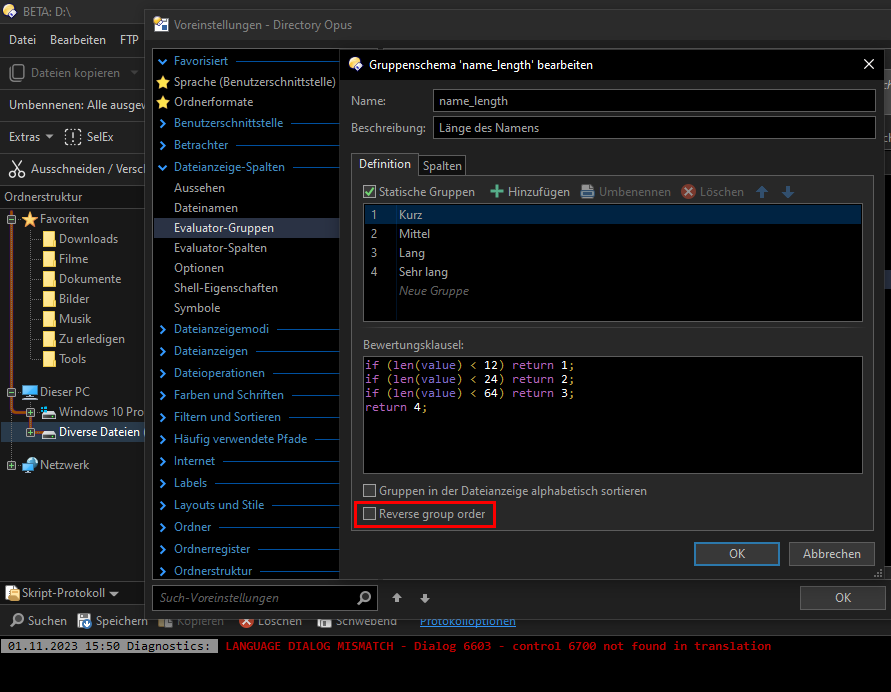891x692 pixels.
Task: Open the Protokolloptionen link
Action: (x=468, y=622)
